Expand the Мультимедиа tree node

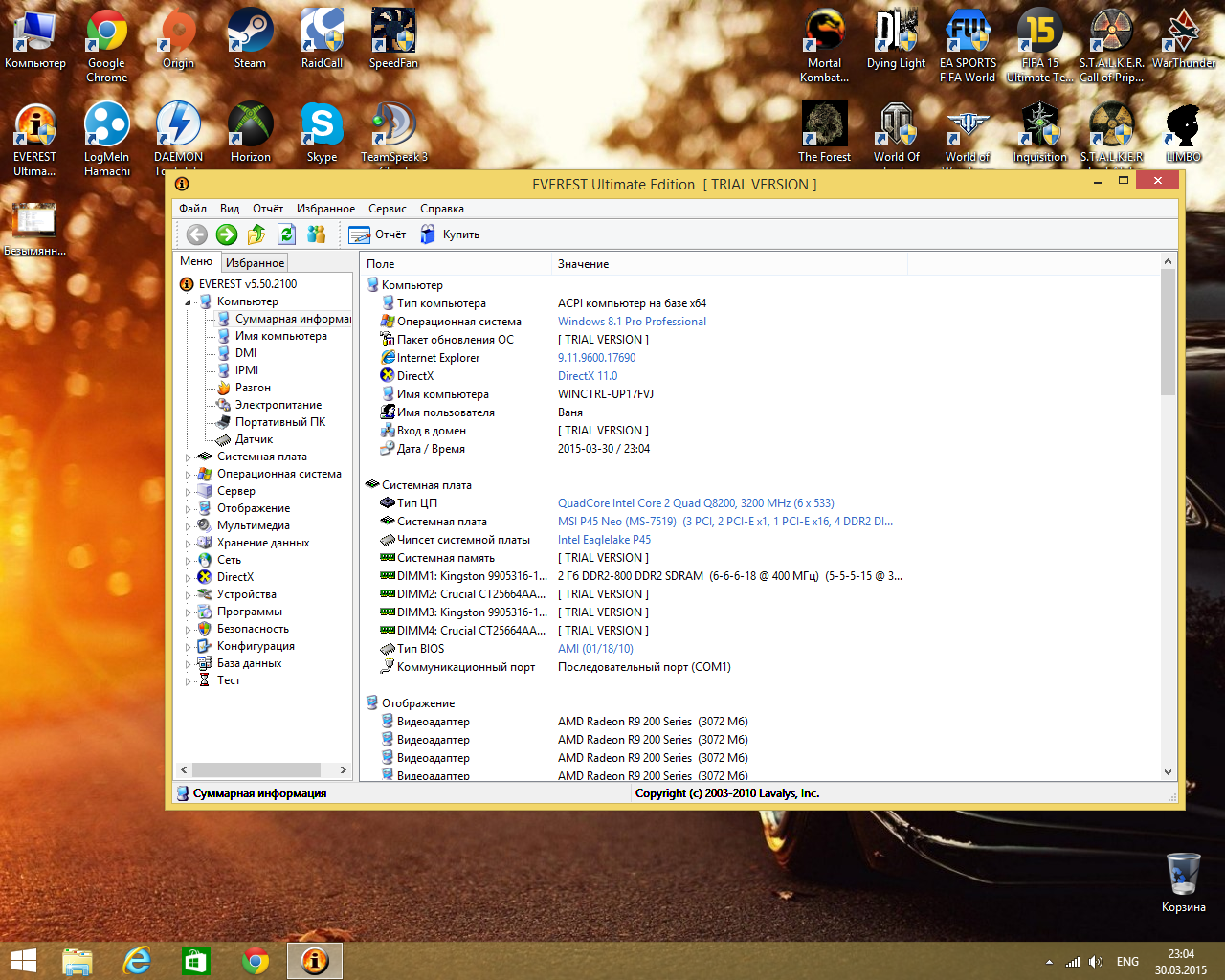pos(188,526)
